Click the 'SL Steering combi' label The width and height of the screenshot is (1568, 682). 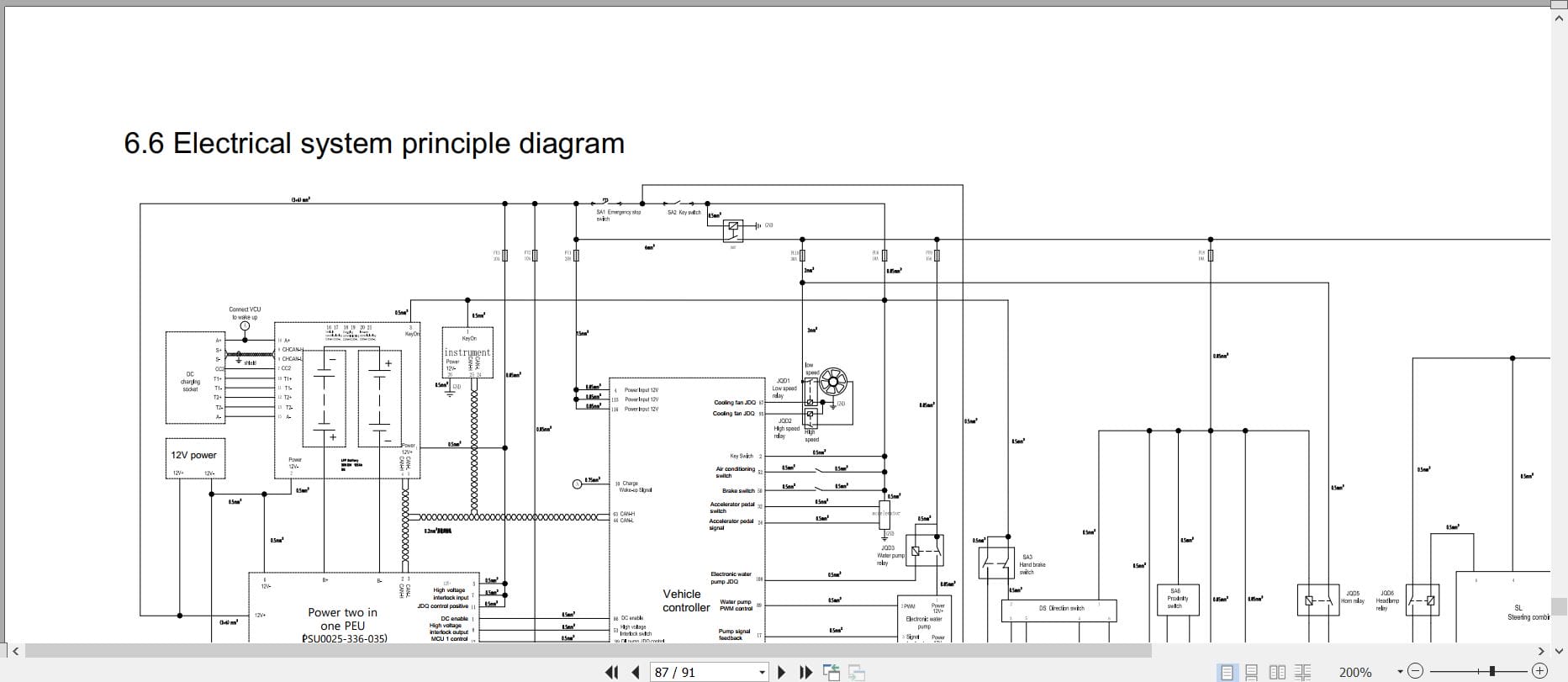1528,612
